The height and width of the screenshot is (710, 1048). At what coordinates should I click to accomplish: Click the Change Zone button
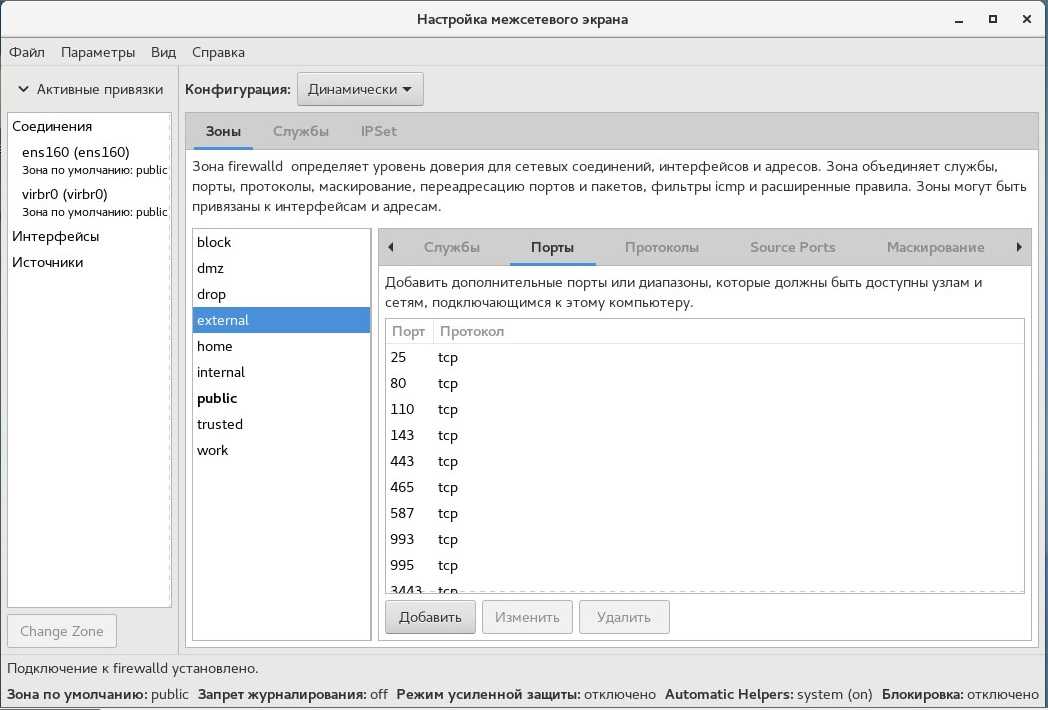click(61, 631)
